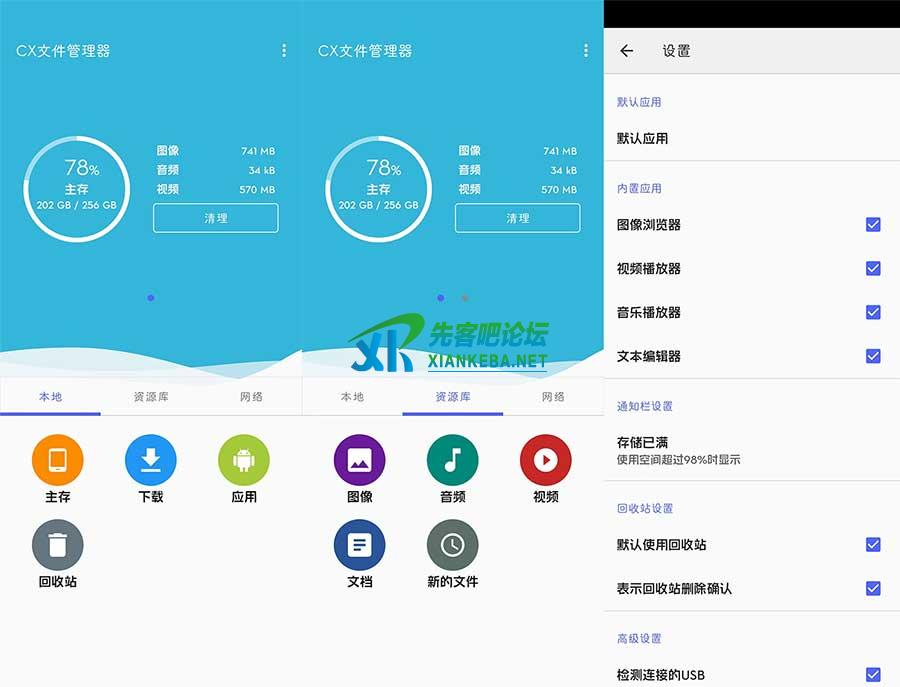Open the 回收站 recycle bin icon
The width and height of the screenshot is (900, 687).
point(58,545)
